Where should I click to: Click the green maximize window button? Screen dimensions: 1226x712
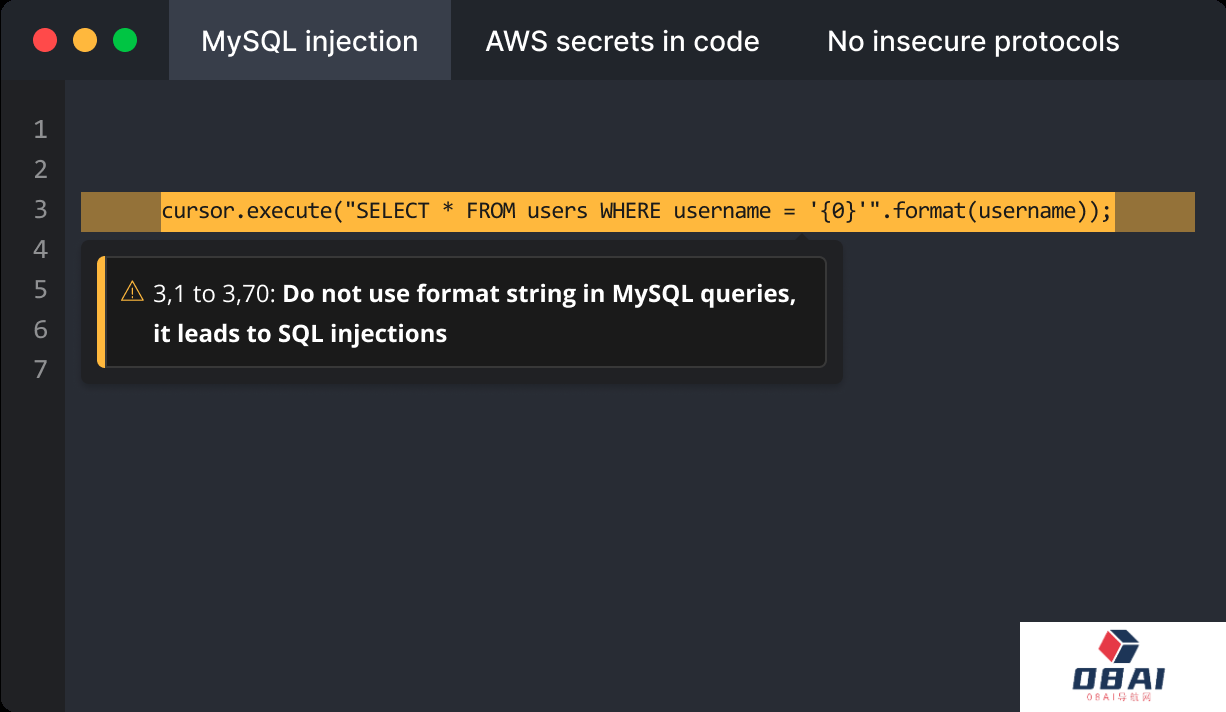125,40
